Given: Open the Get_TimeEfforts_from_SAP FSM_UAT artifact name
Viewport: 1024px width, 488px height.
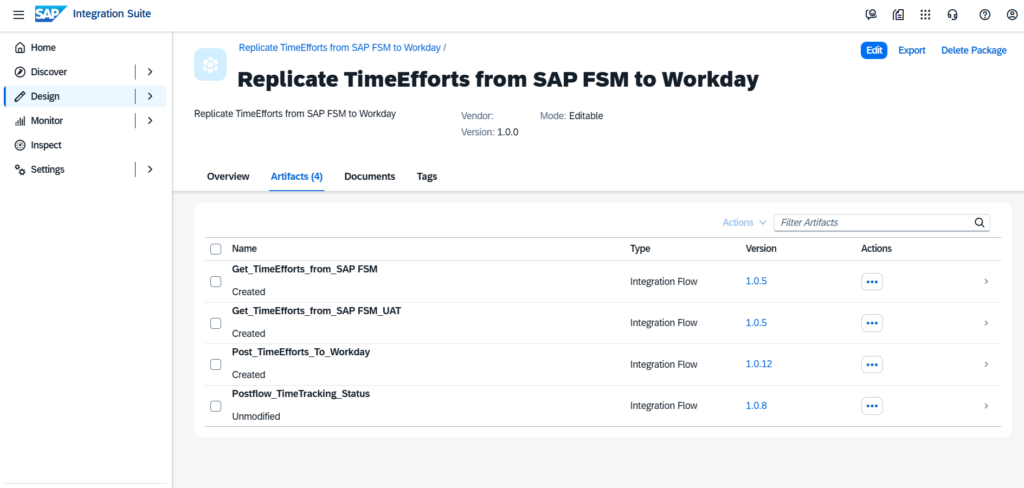Looking at the screenshot, I should click(x=316, y=310).
